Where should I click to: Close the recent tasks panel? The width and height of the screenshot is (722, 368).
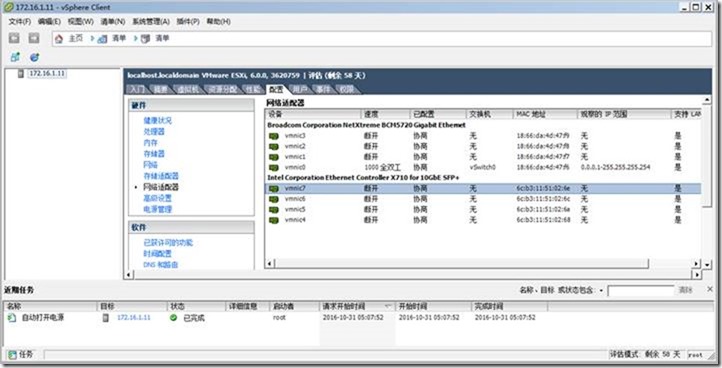[710, 289]
